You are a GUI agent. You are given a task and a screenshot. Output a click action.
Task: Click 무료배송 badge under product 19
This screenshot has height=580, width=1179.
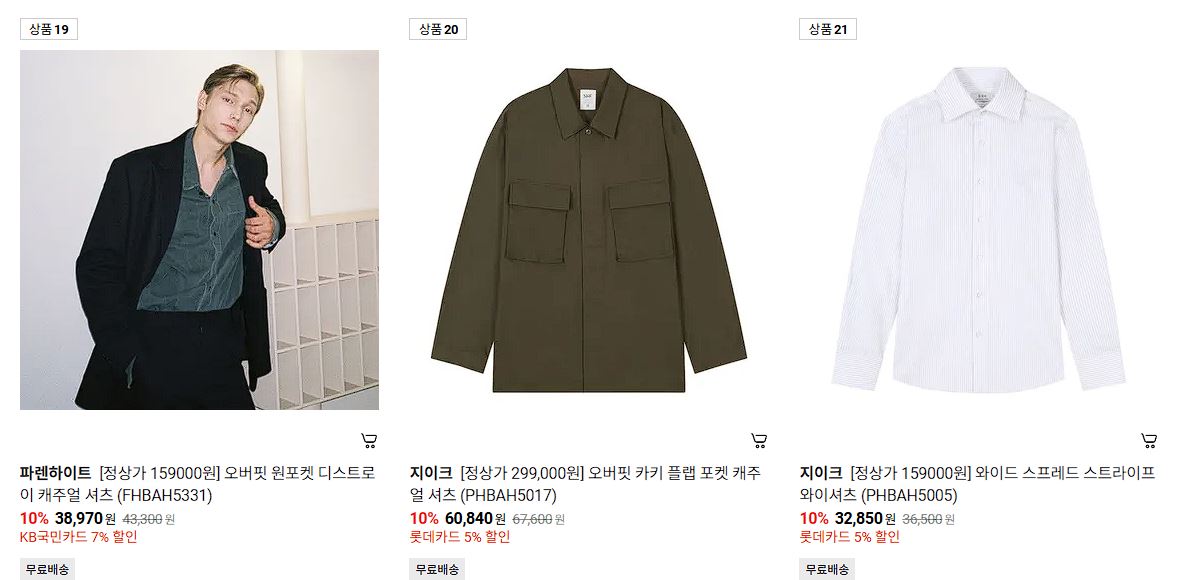click(x=47, y=569)
